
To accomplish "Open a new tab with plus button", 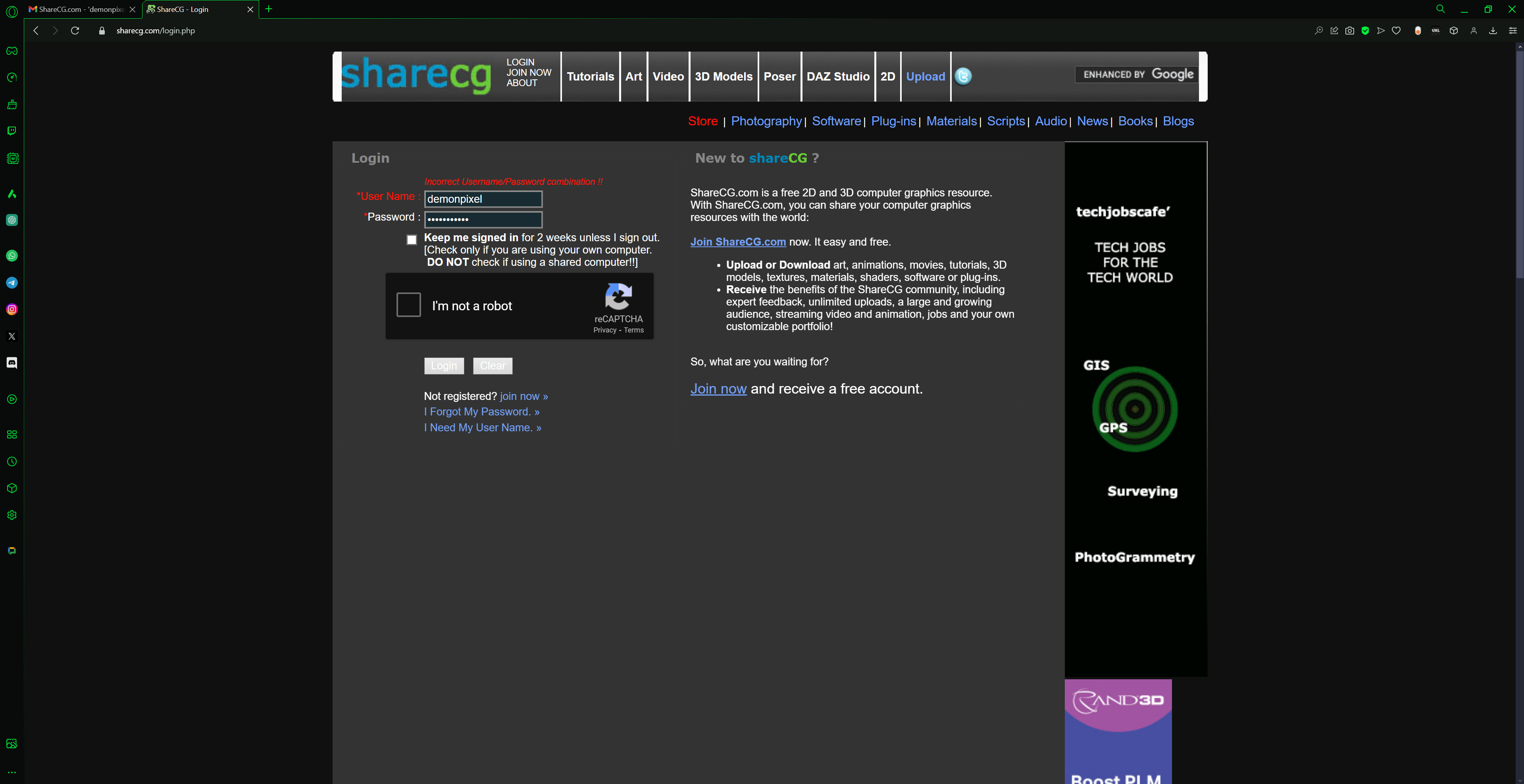I will (x=269, y=9).
